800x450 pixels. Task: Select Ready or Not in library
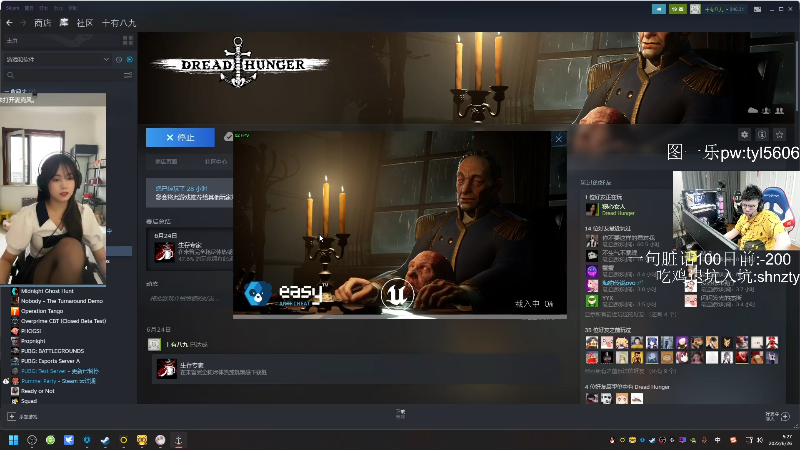tap(37, 391)
